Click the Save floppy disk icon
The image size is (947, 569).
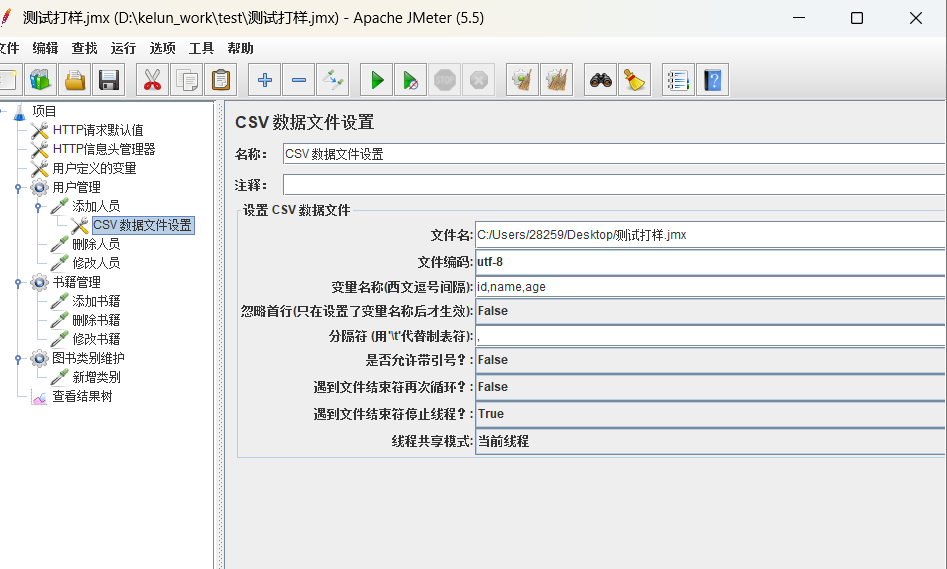coord(109,80)
